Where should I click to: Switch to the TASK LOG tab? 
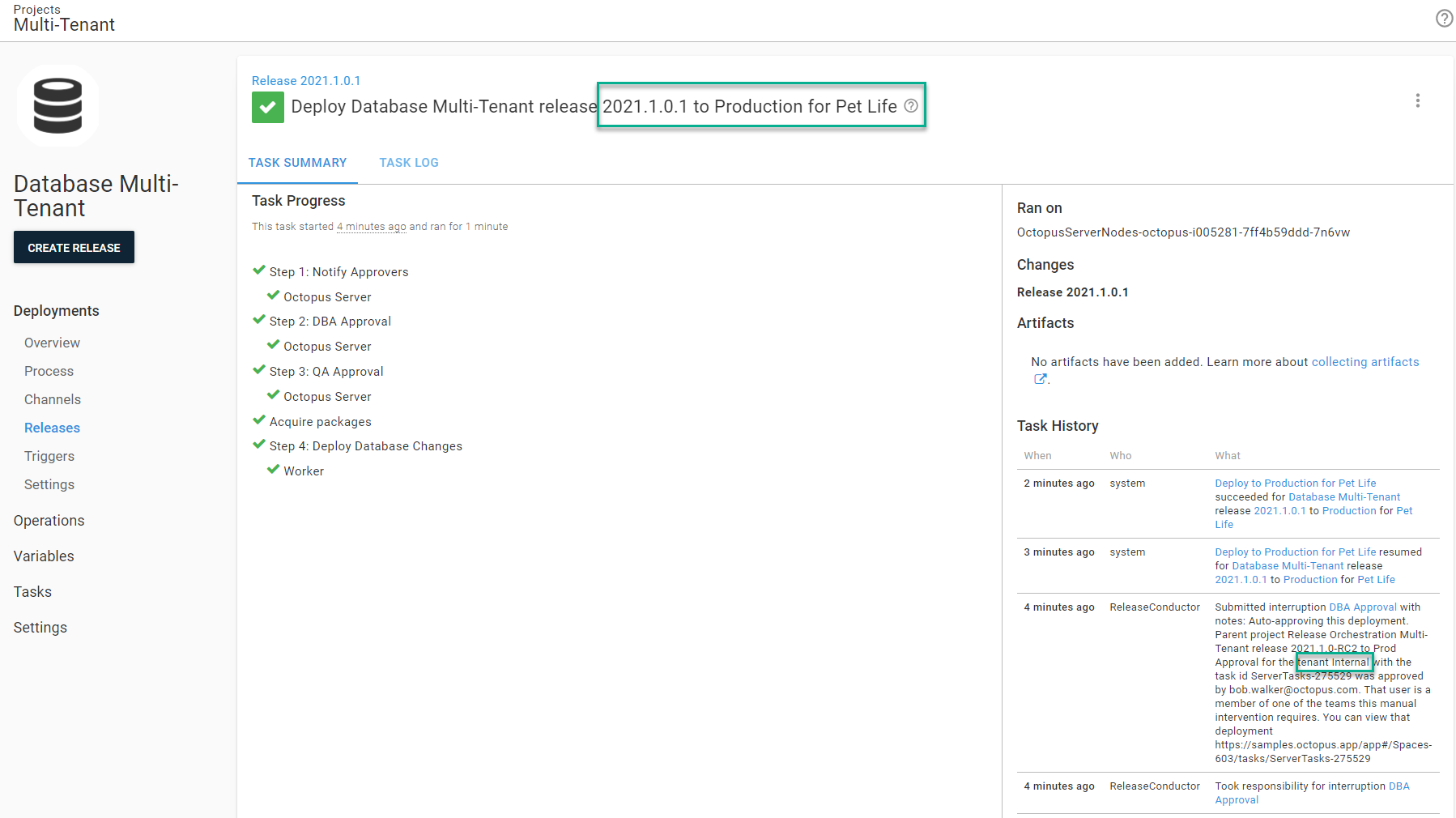[409, 162]
